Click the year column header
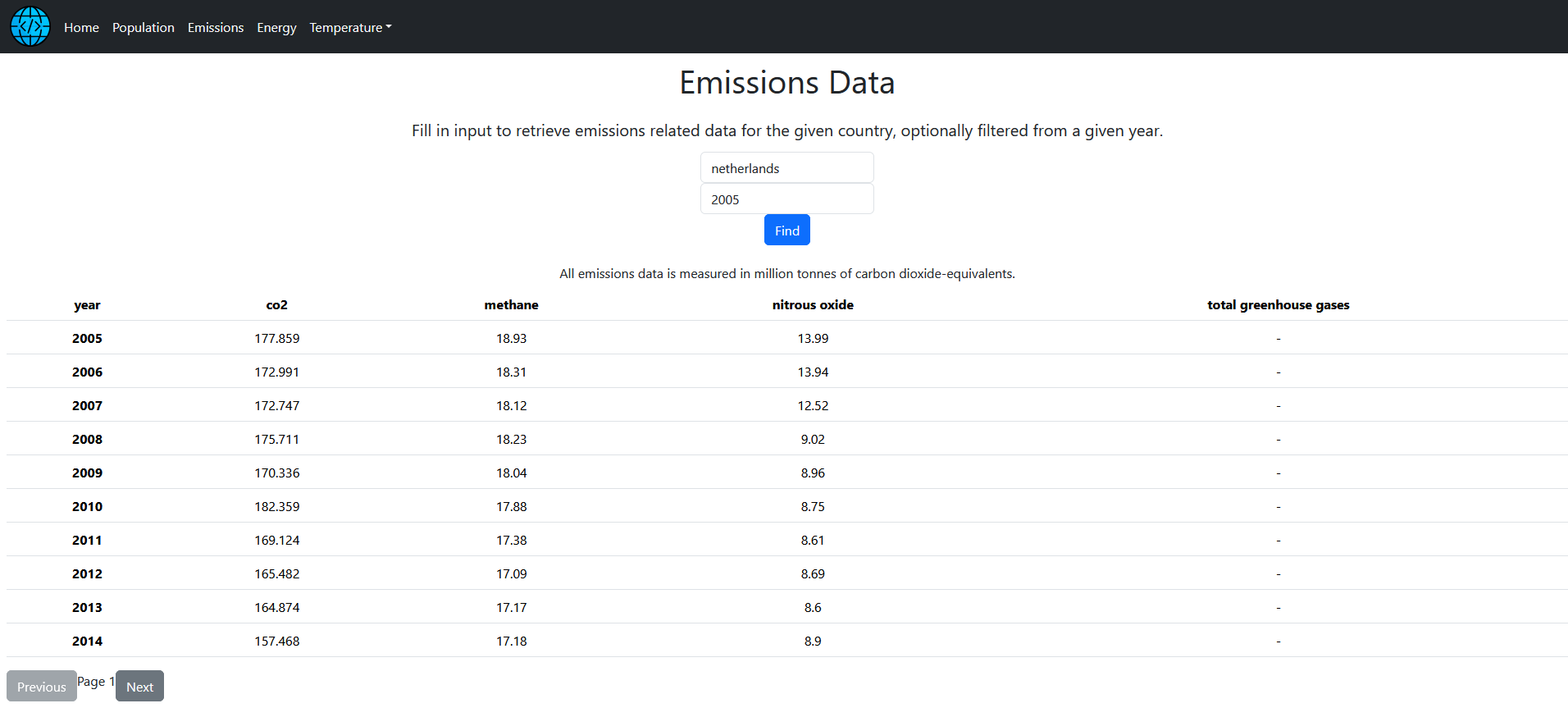 click(x=87, y=305)
